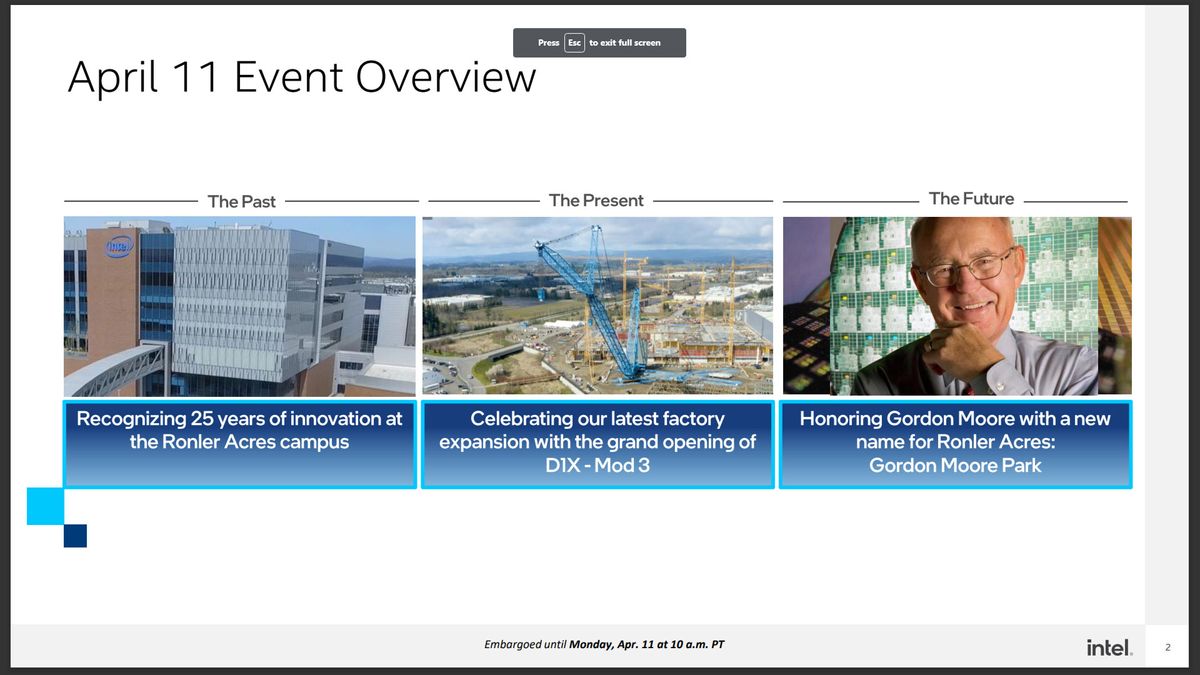
Task: Click the 'April 11 Event Overview' slide title
Action: tap(302, 77)
